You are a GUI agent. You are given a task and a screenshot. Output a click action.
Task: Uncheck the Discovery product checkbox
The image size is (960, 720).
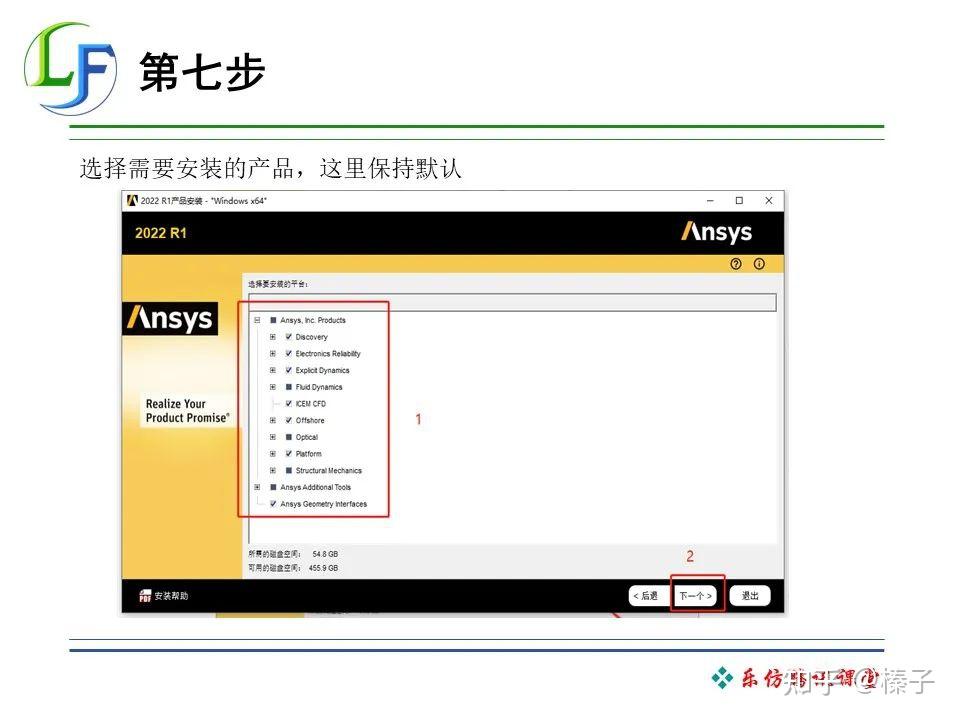[x=289, y=337]
